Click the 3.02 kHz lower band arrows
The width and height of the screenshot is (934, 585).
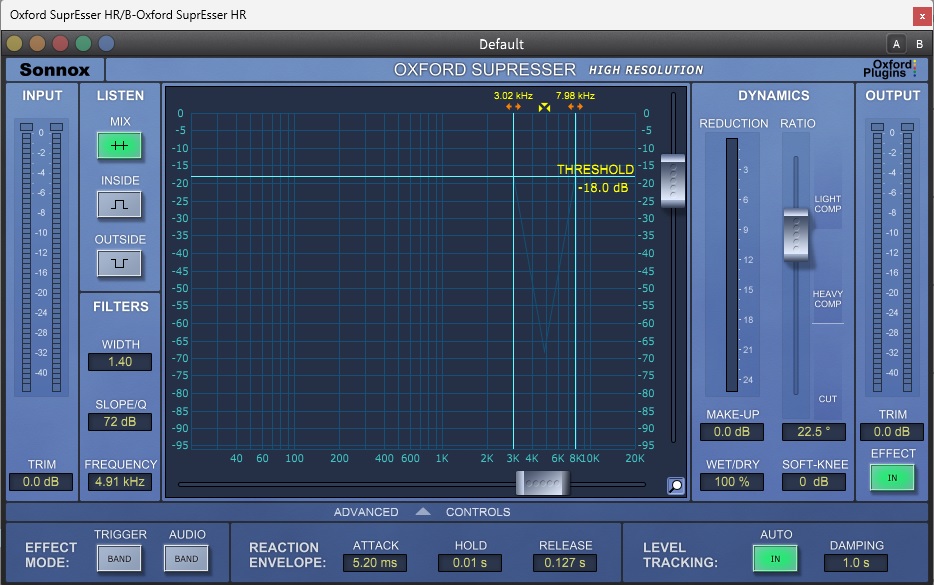coord(513,107)
